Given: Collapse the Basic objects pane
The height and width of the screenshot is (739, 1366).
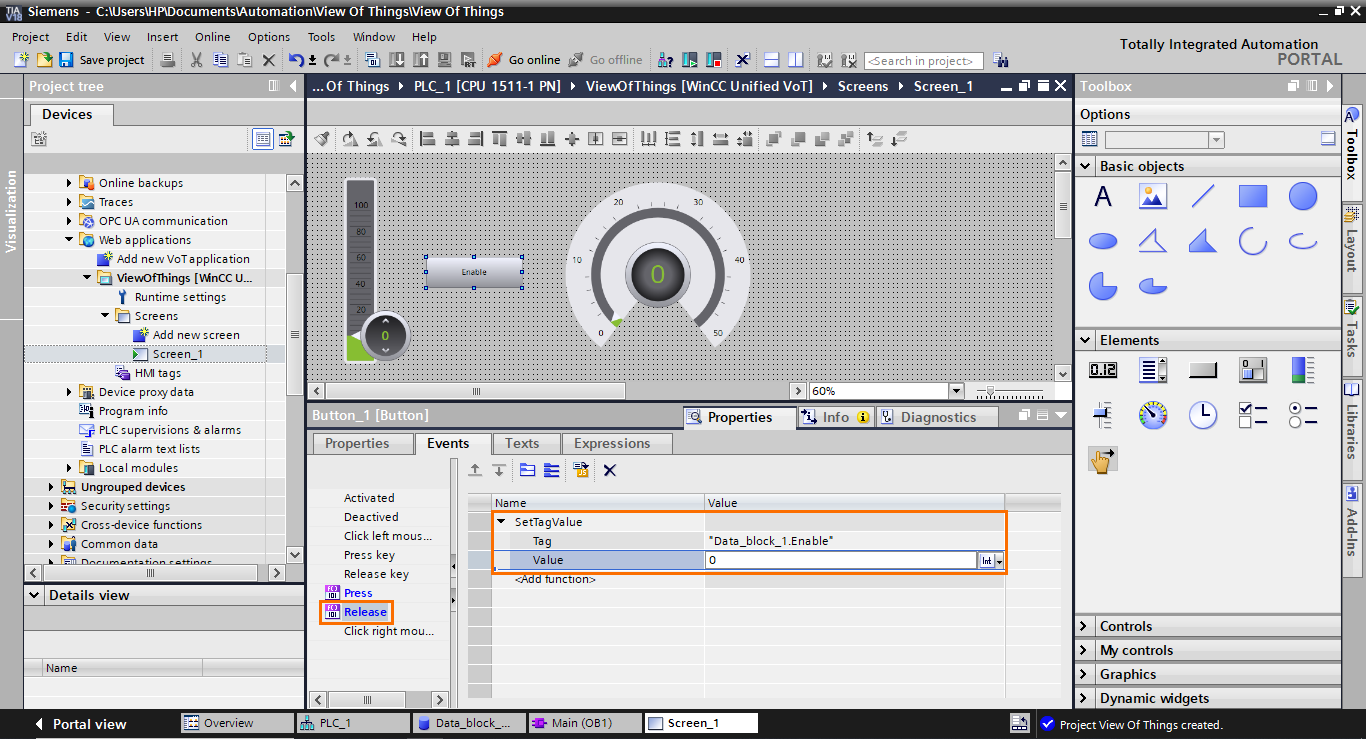Looking at the screenshot, I should coord(1086,166).
